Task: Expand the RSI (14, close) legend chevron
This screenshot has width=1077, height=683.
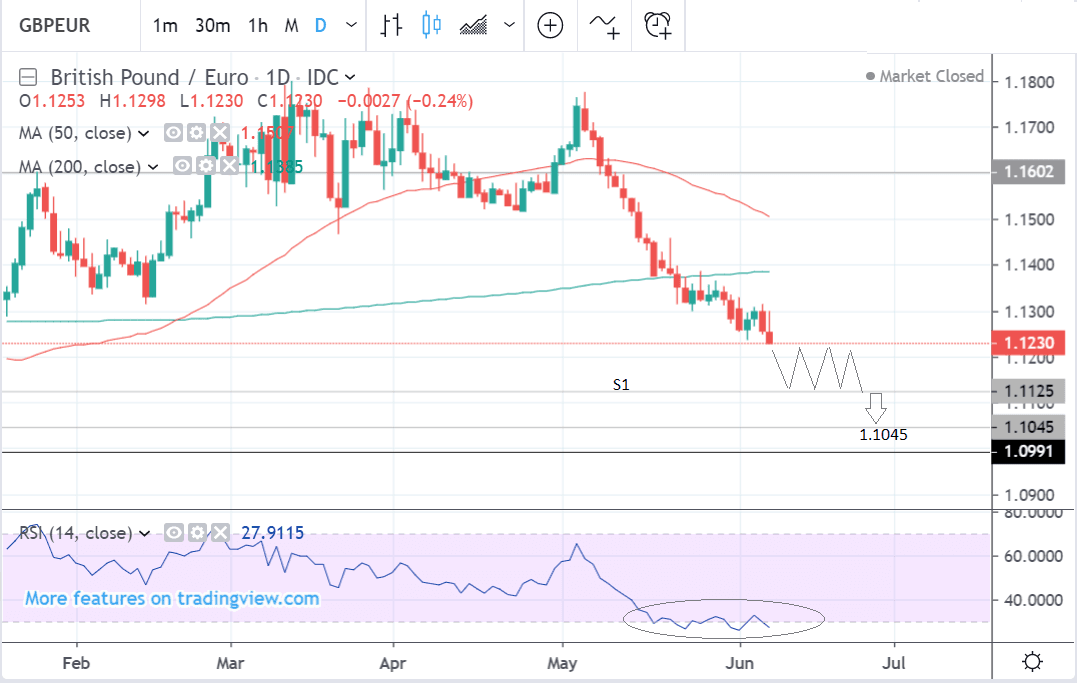Action: point(145,533)
